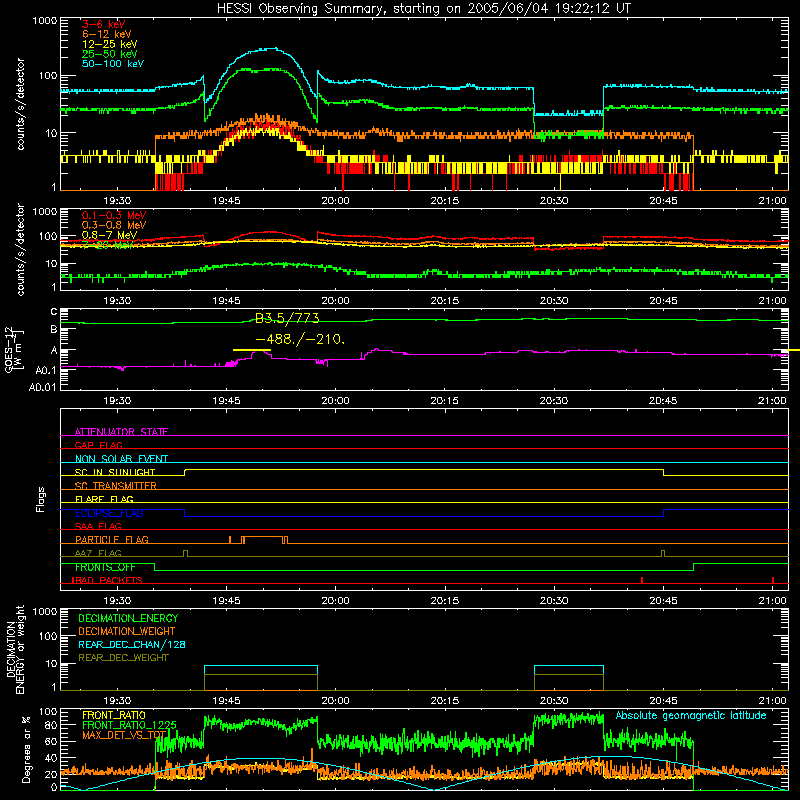The height and width of the screenshot is (800, 800).
Task: Select the GAP_FLAG label
Action: pyautogui.click(x=98, y=445)
